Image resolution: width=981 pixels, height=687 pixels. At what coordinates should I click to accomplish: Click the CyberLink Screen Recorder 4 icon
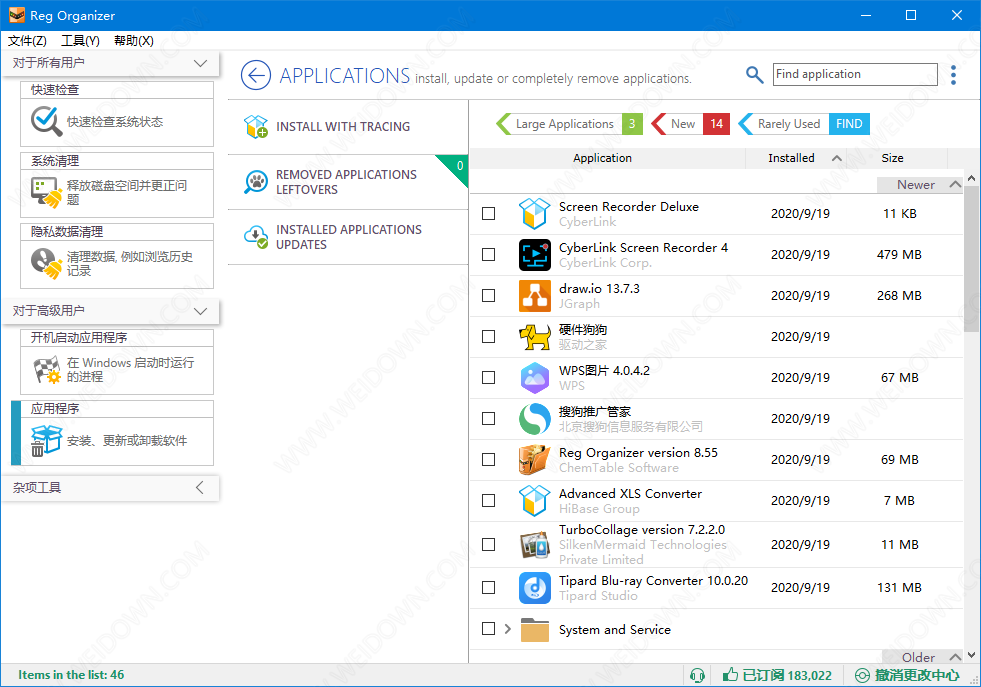(535, 255)
